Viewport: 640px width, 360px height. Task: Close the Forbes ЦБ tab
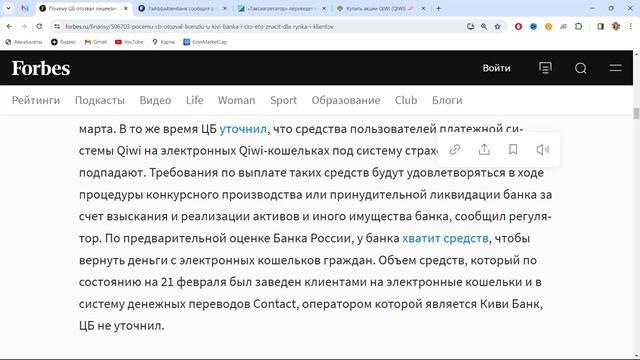(126, 8)
